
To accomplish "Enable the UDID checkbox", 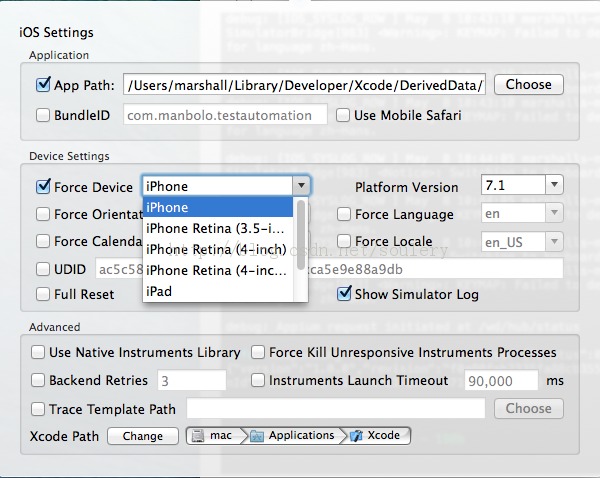I will (x=43, y=269).
